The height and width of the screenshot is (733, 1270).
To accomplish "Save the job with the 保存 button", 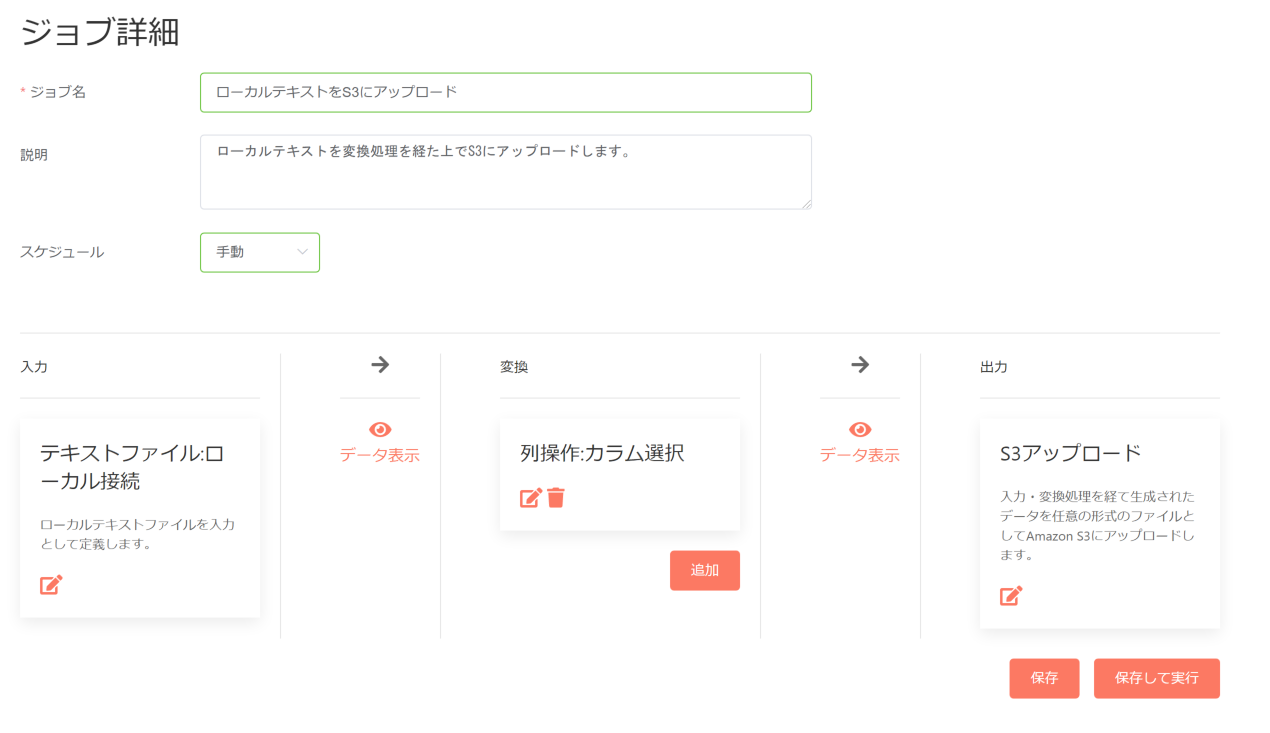I will 1044,678.
